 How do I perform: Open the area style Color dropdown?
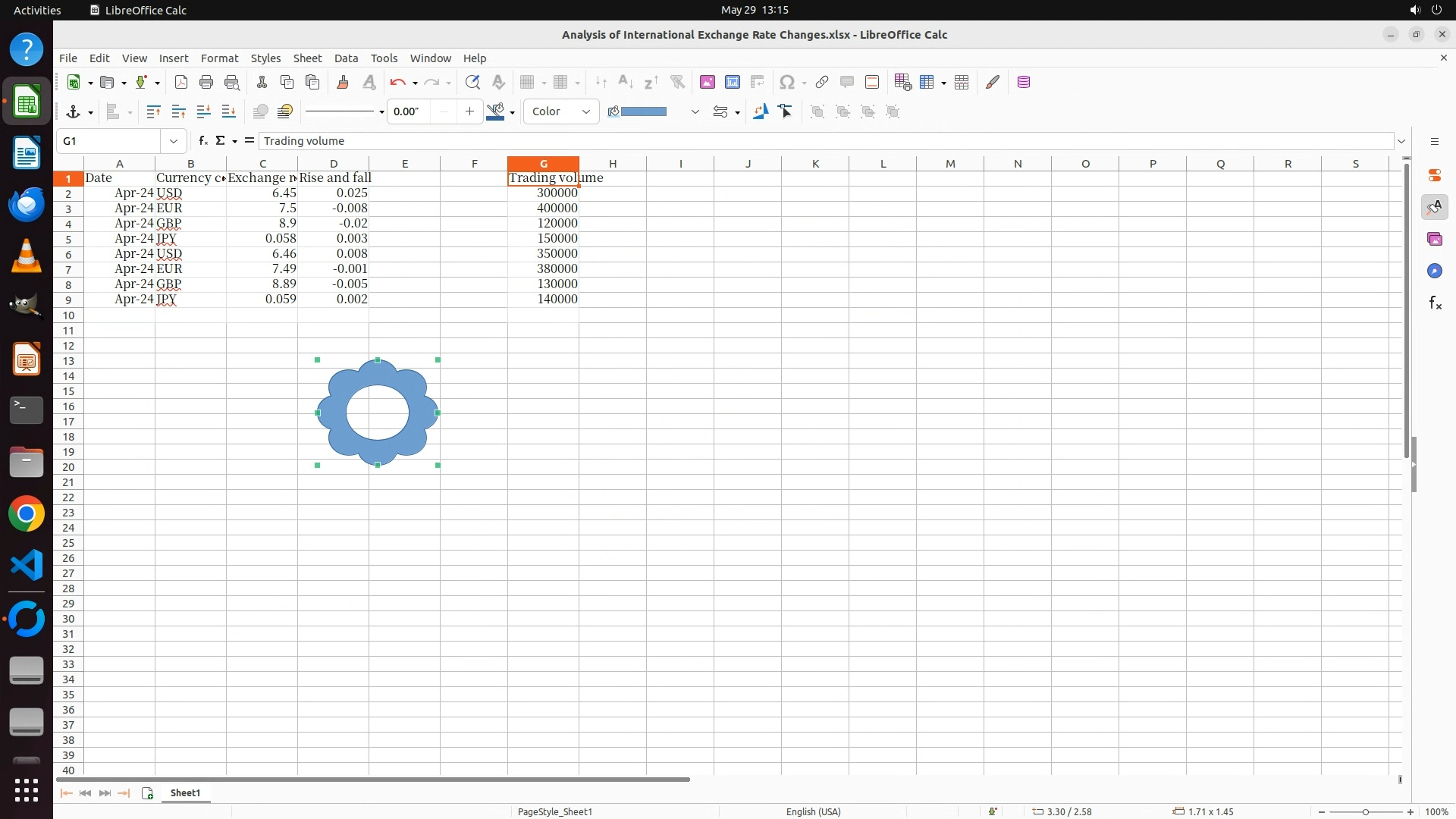561,112
